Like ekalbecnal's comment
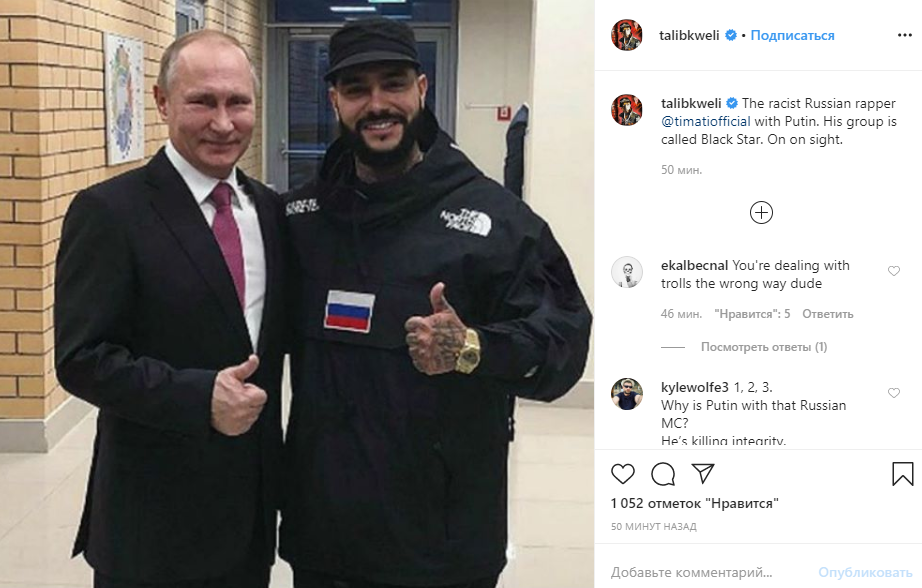Viewport: 922px width, 588px height. [894, 270]
